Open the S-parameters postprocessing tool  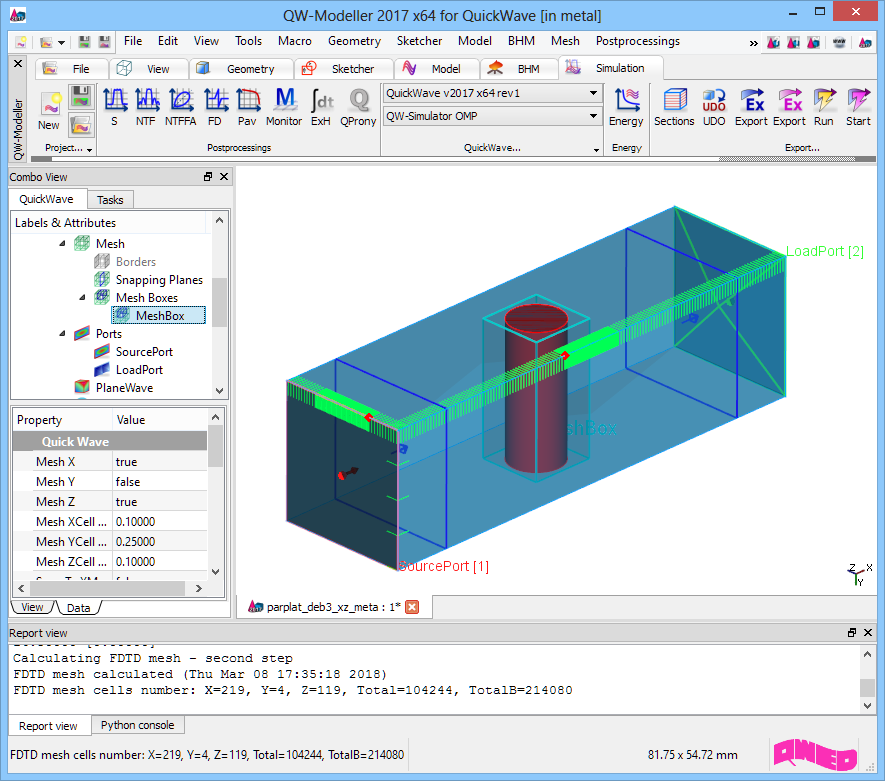tap(114, 105)
